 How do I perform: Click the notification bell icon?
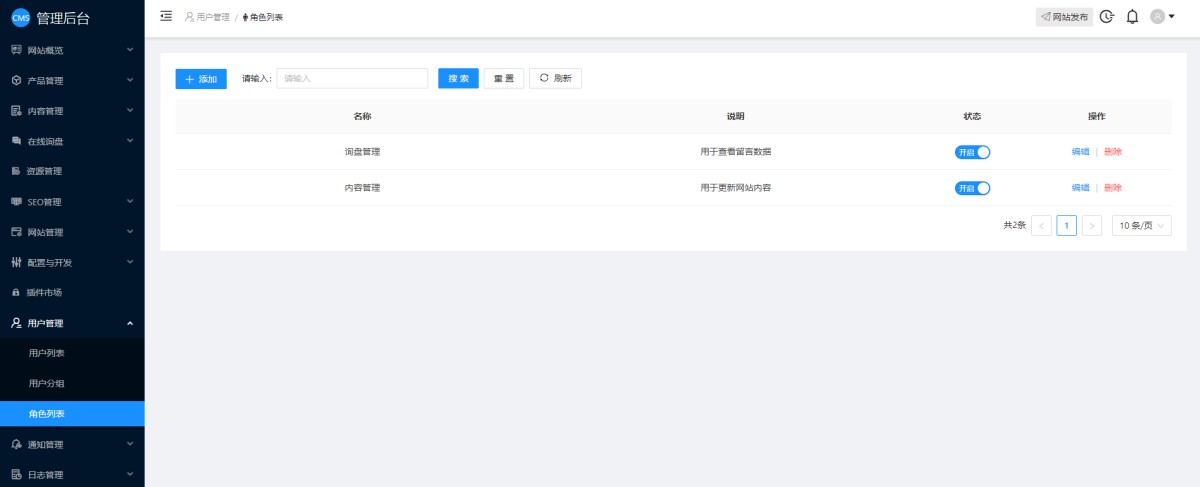[1132, 17]
